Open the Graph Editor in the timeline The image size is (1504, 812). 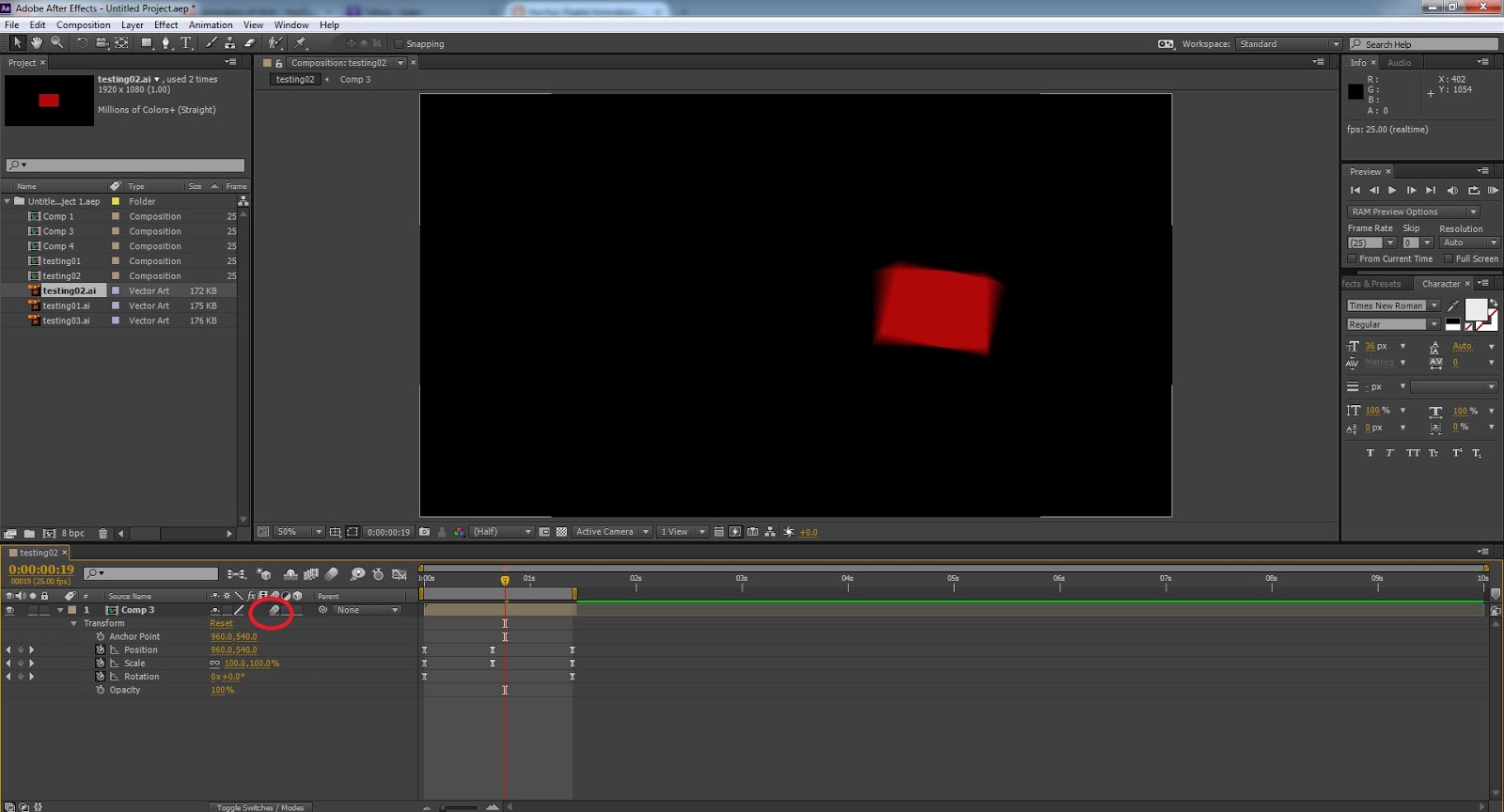coord(399,573)
